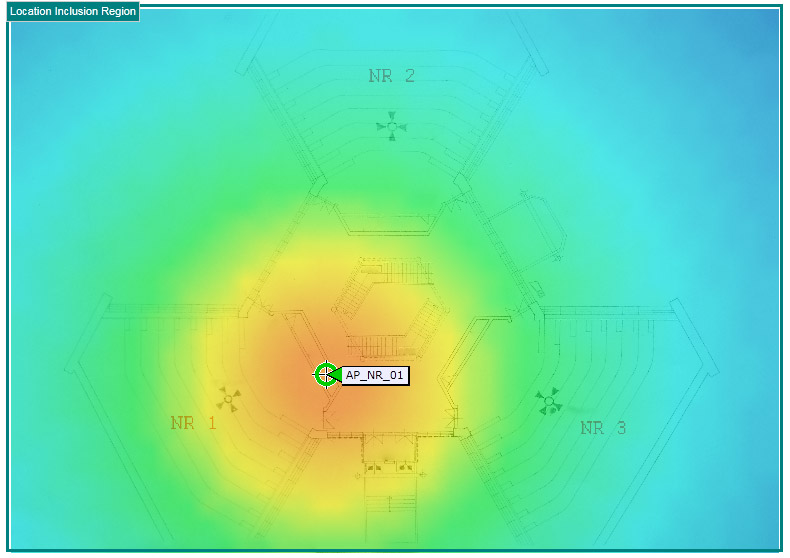Click the NR 3 room label
The height and width of the screenshot is (558, 790).
click(x=603, y=428)
